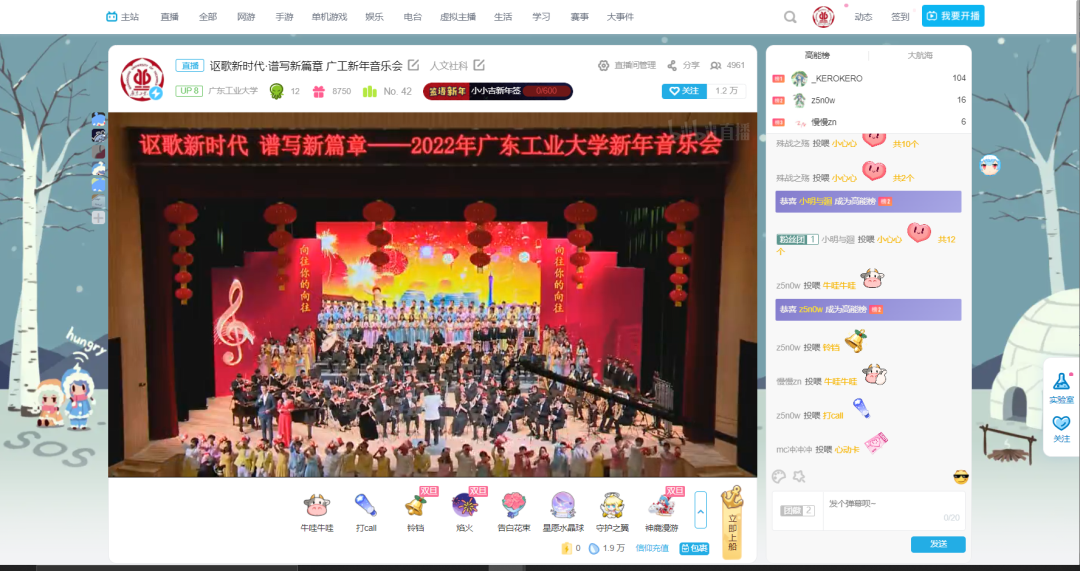
Task: Open the 实验室 flask sidebar icon
Action: pos(1061,388)
